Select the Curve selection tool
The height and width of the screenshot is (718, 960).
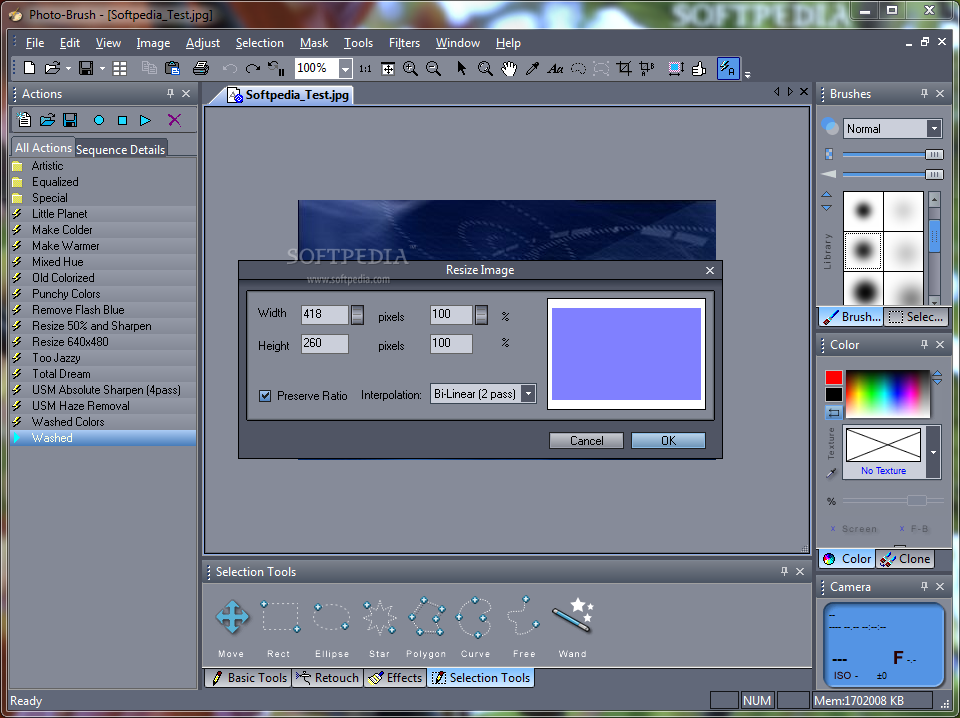point(474,617)
